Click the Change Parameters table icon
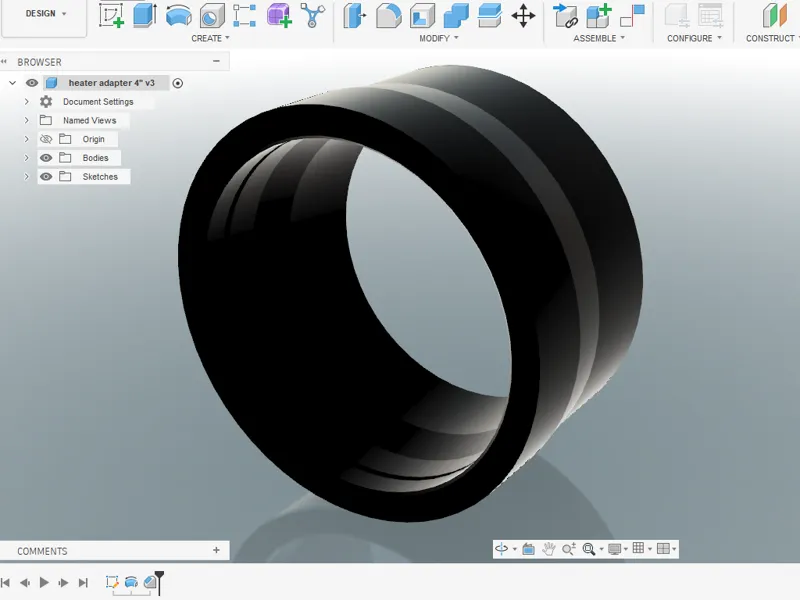This screenshot has width=800, height=600. pos(710,15)
